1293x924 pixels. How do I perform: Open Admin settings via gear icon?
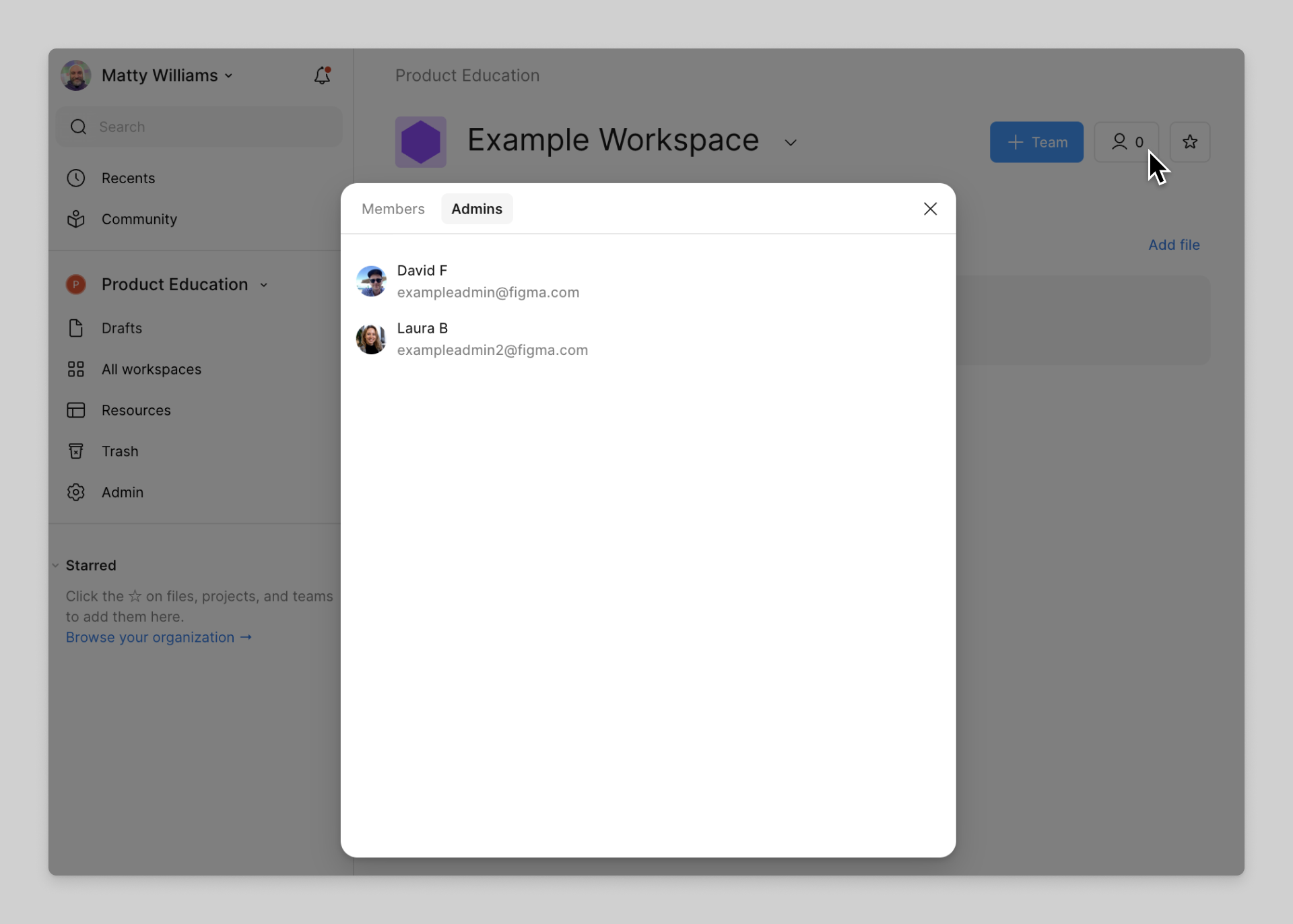(x=76, y=493)
